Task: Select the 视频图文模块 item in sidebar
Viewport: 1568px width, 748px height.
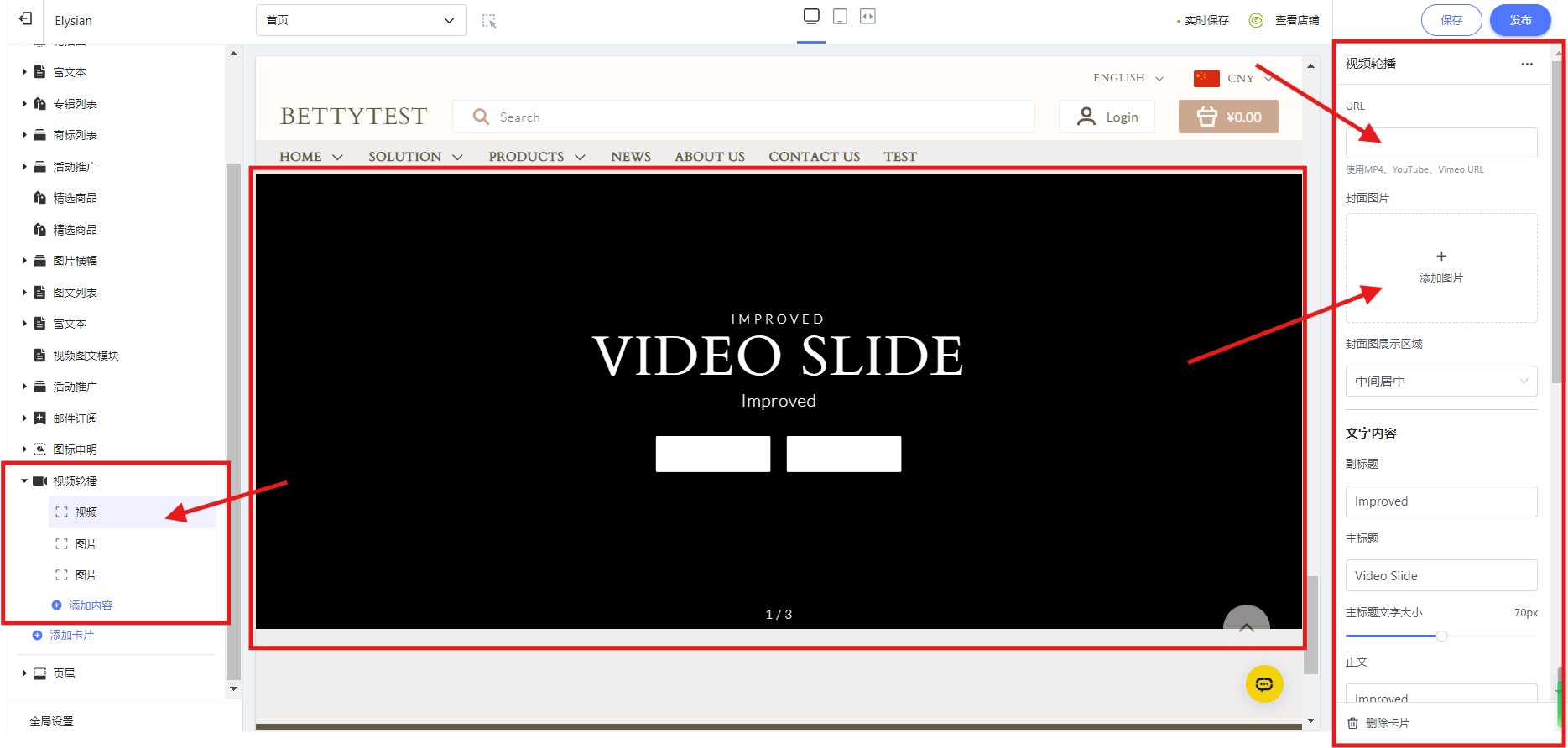Action: pos(86,356)
